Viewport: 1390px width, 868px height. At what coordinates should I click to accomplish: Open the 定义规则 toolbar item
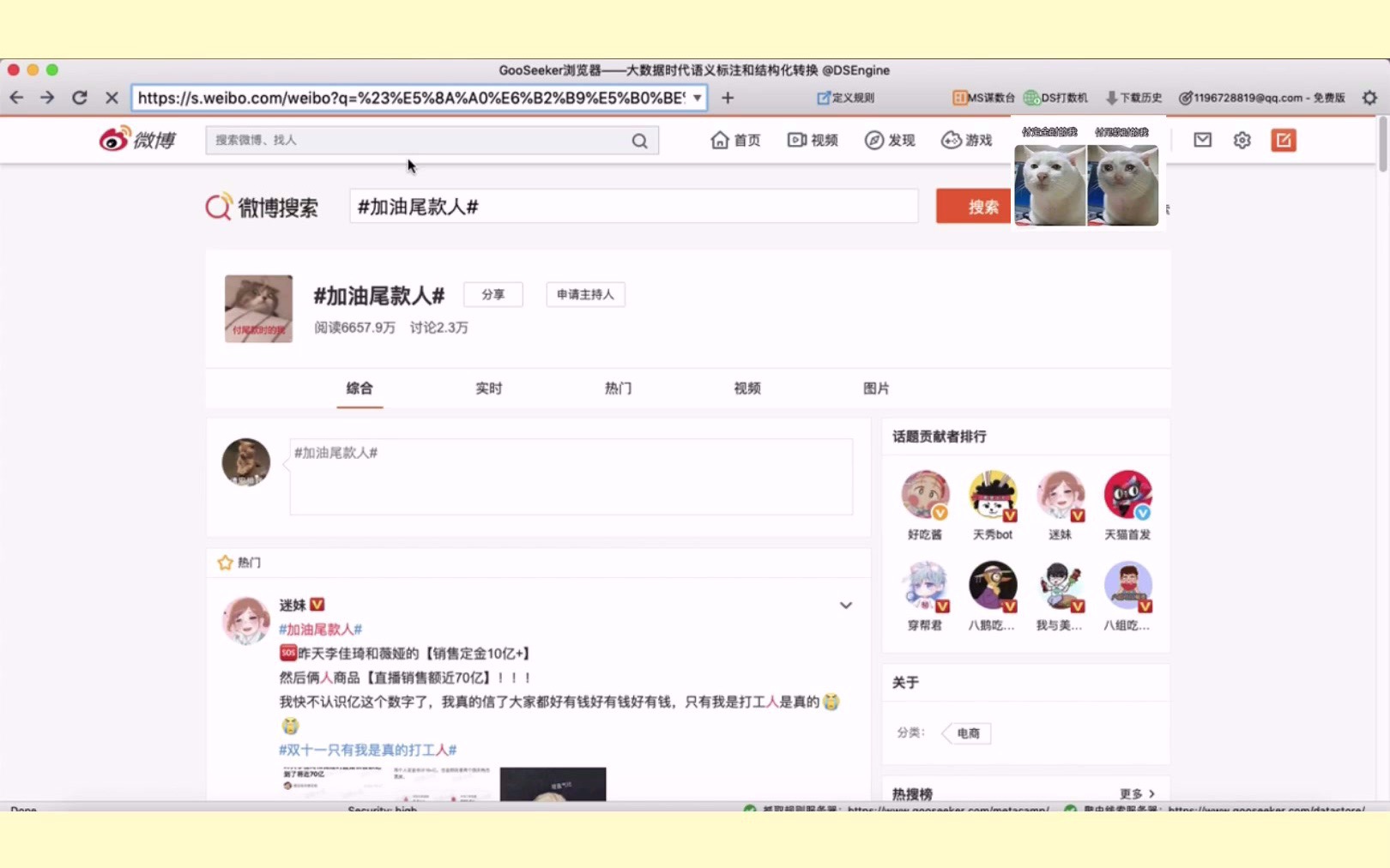[845, 98]
